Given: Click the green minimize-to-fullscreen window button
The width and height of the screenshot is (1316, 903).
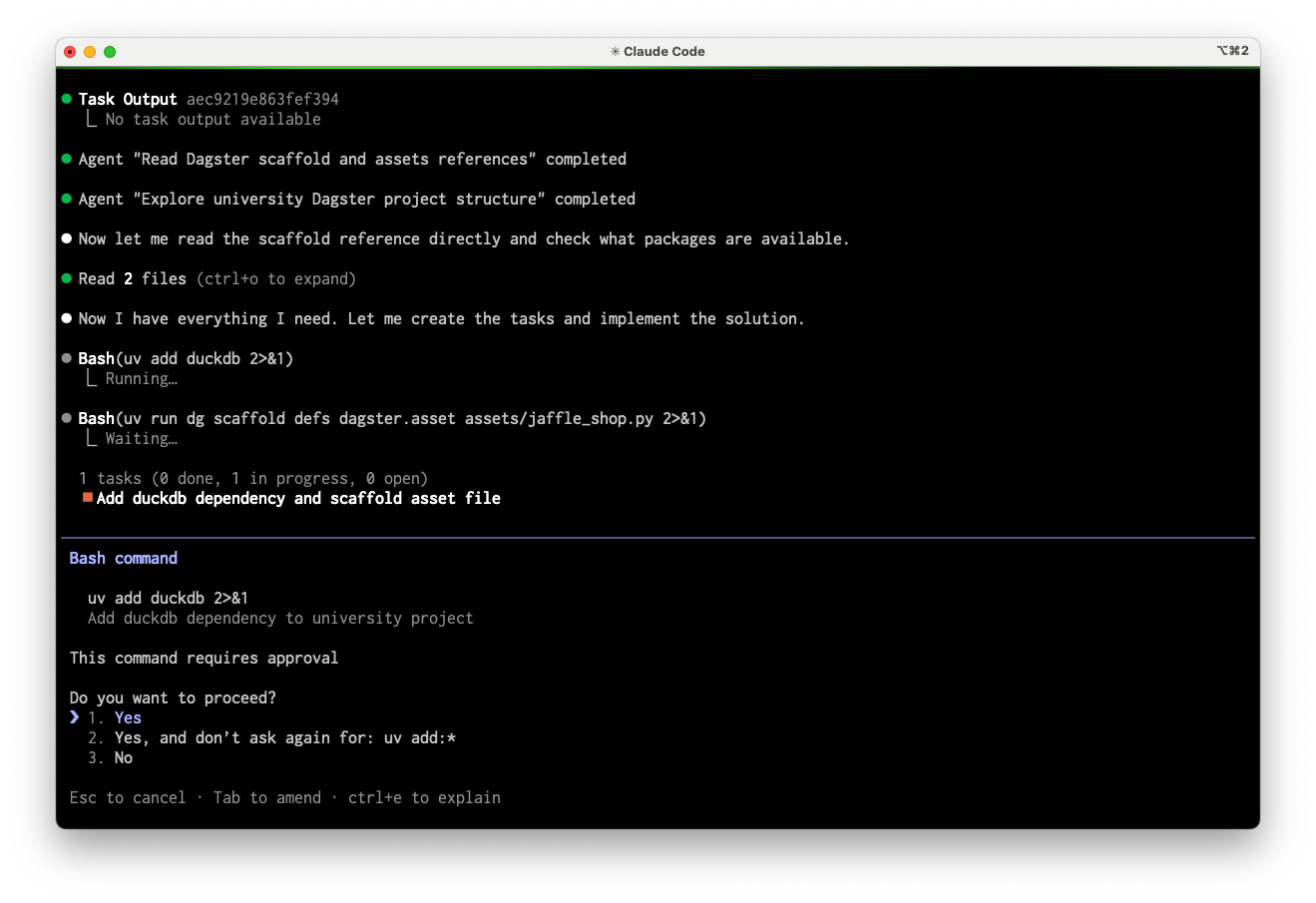Looking at the screenshot, I should [x=110, y=52].
